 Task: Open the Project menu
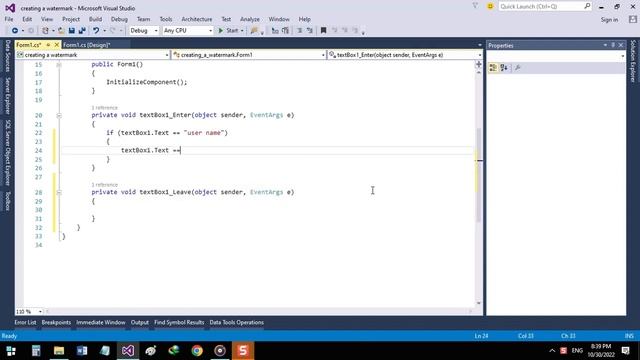pyautogui.click(x=71, y=19)
